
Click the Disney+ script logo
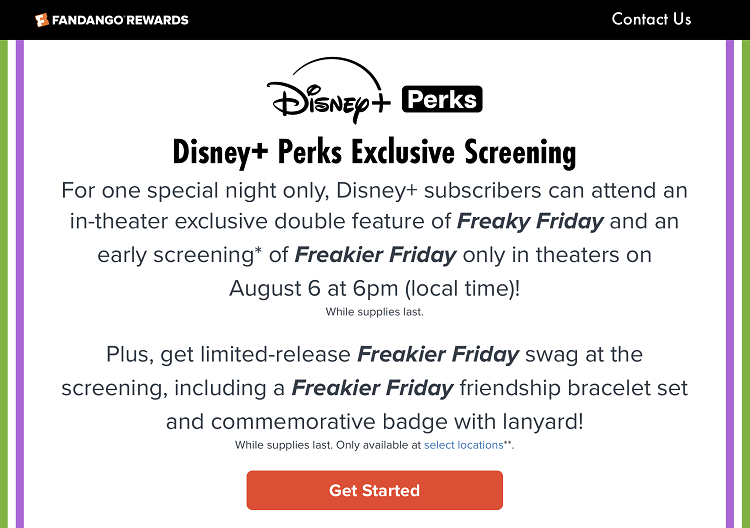click(x=329, y=91)
